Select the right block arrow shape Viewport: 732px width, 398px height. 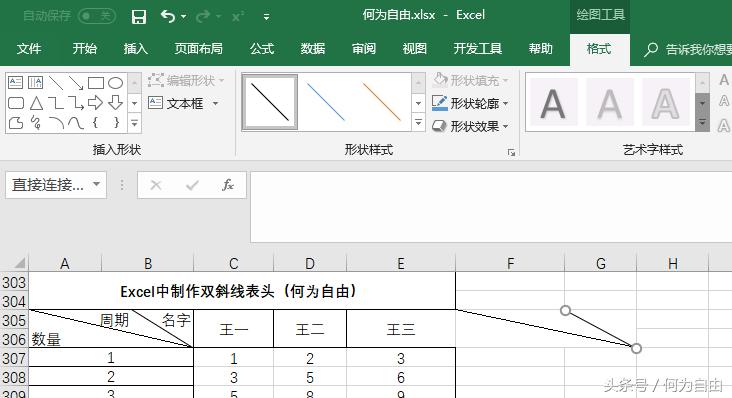(x=96, y=103)
